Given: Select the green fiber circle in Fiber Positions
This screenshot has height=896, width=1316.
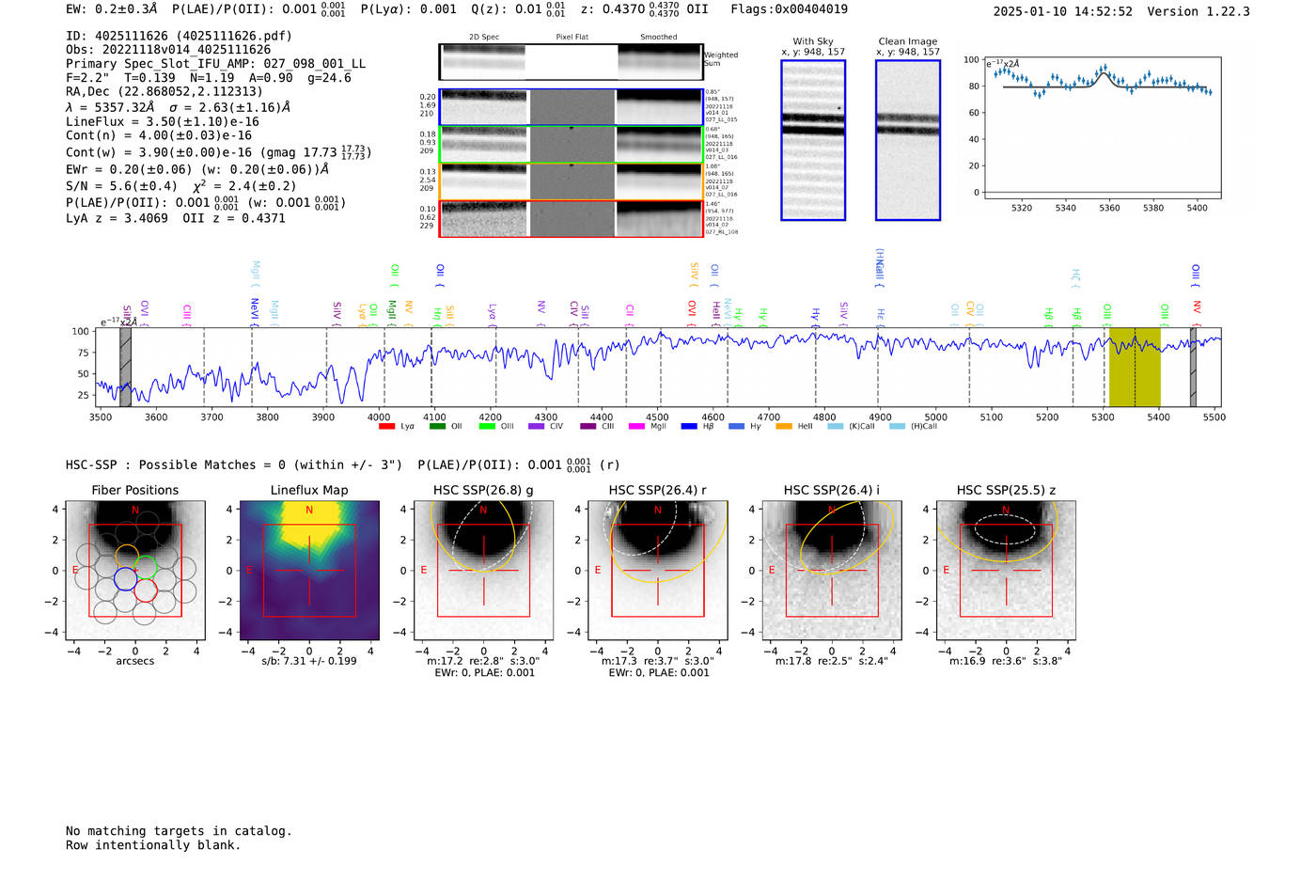Looking at the screenshot, I should [x=145, y=568].
